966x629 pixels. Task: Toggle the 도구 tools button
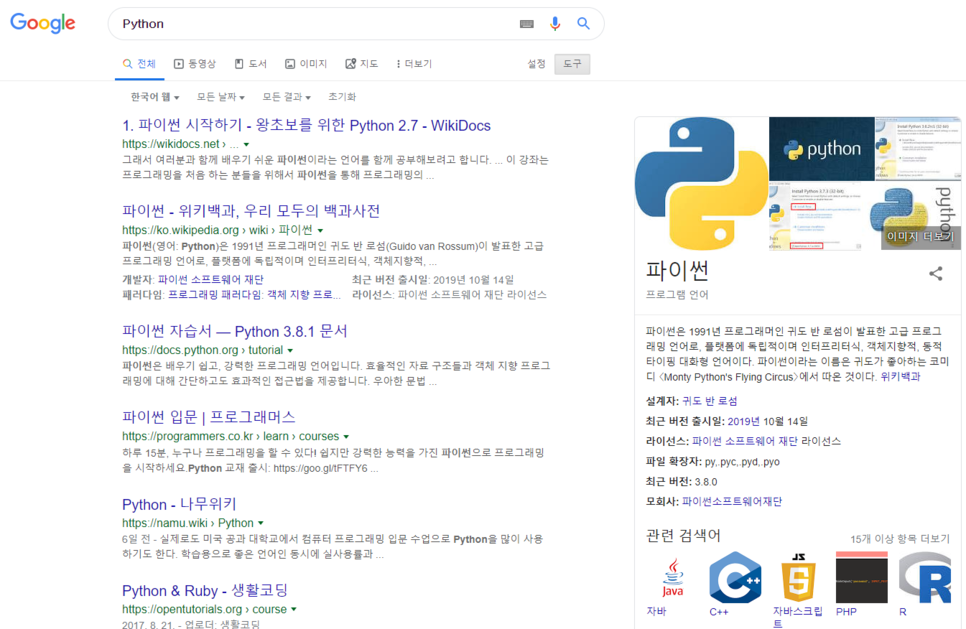click(572, 64)
